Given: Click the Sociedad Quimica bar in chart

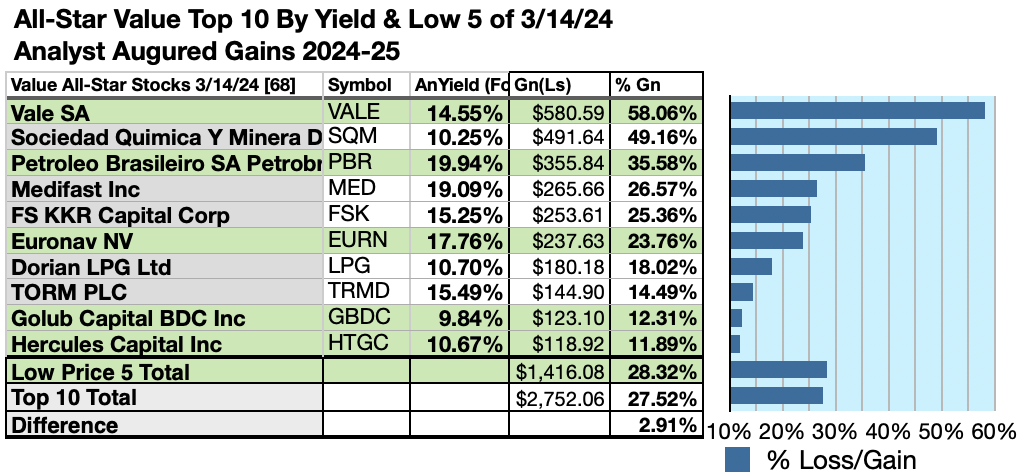Looking at the screenshot, I should [x=833, y=136].
